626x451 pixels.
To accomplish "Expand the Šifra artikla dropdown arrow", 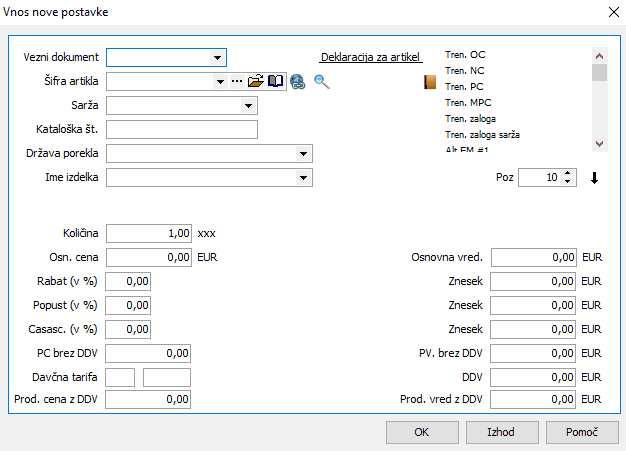I will pos(220,82).
